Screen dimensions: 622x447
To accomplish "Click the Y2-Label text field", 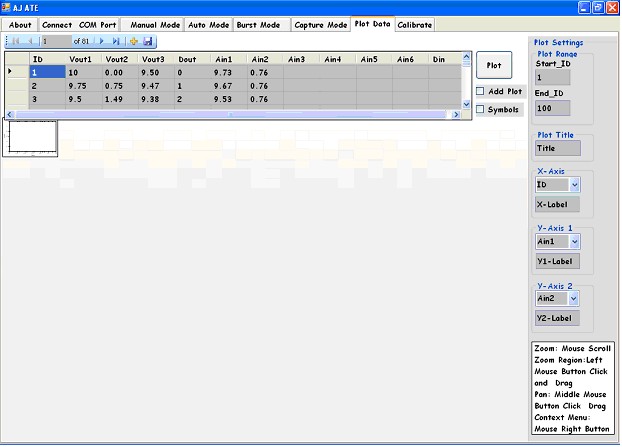I will click(x=557, y=318).
